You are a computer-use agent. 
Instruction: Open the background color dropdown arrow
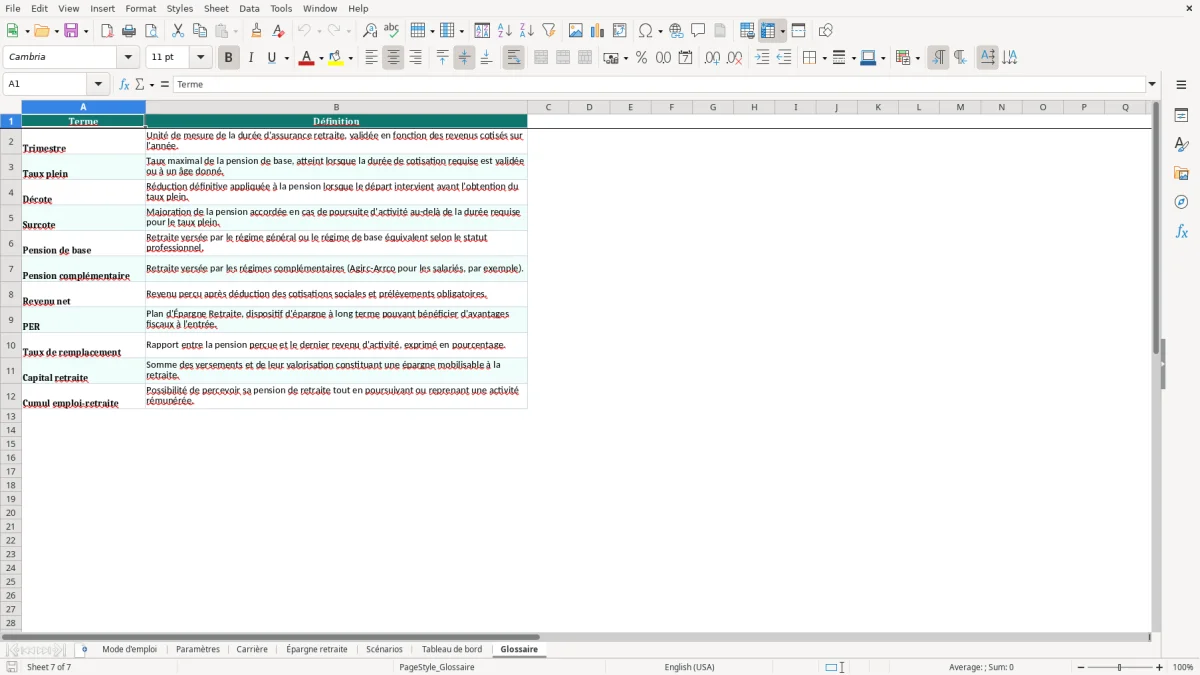[x=351, y=58]
